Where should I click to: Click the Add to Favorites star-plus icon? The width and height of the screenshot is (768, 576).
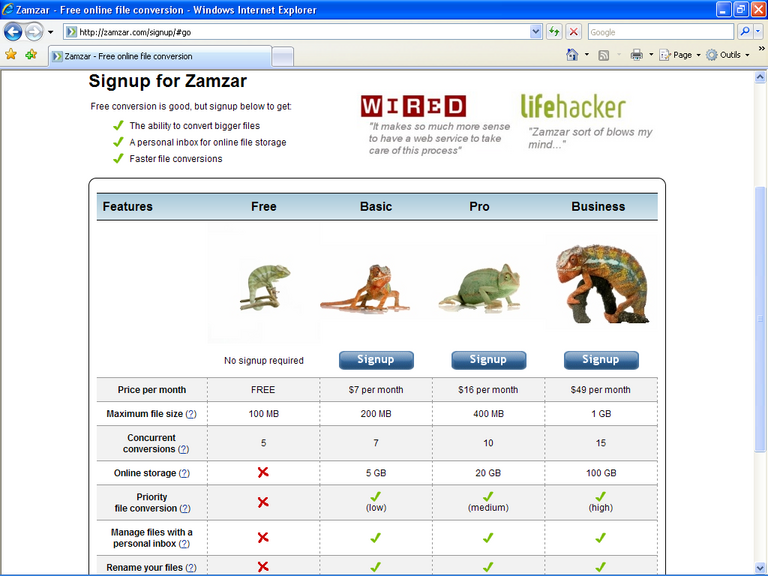[x=31, y=54]
